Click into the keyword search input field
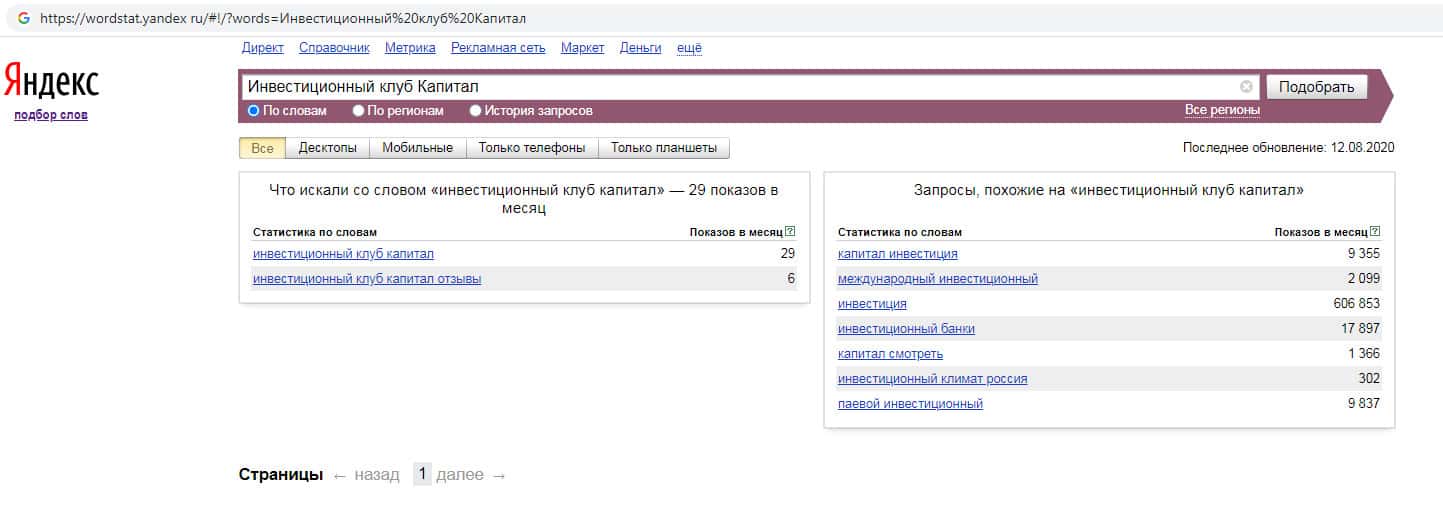Image resolution: width=1443 pixels, height=513 pixels. coord(740,87)
